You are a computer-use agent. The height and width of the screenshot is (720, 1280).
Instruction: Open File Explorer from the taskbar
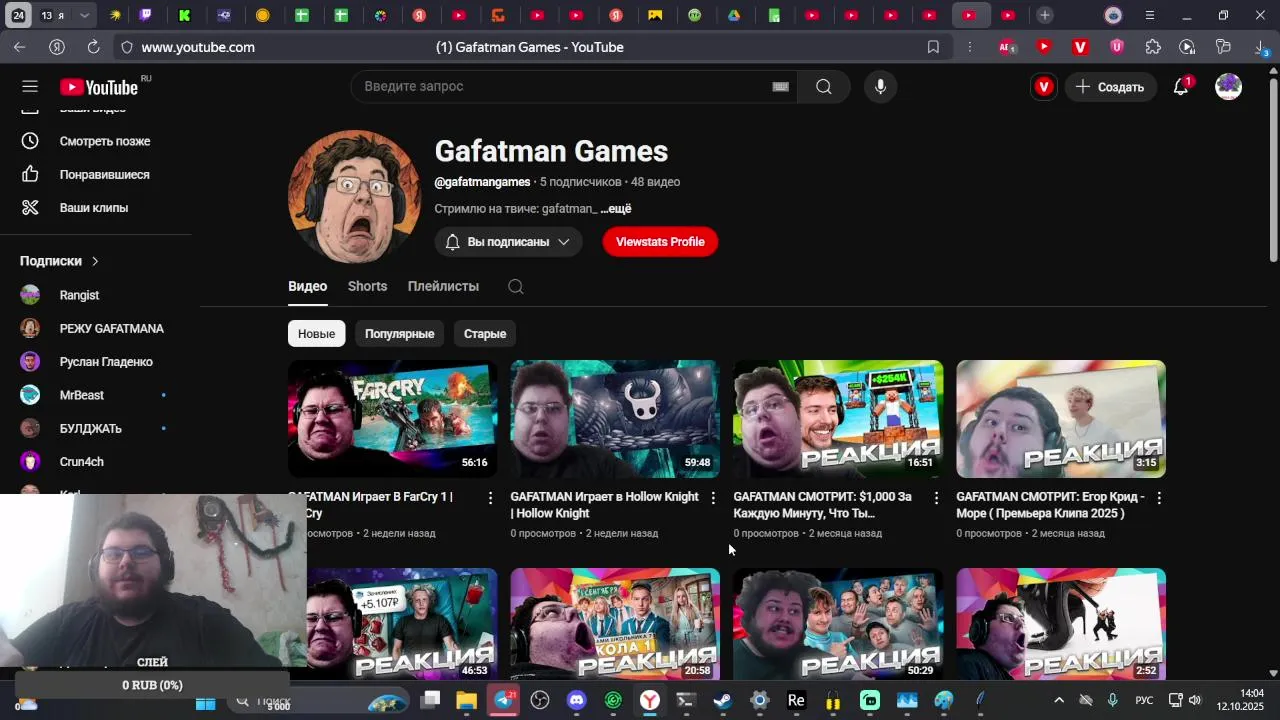click(466, 701)
